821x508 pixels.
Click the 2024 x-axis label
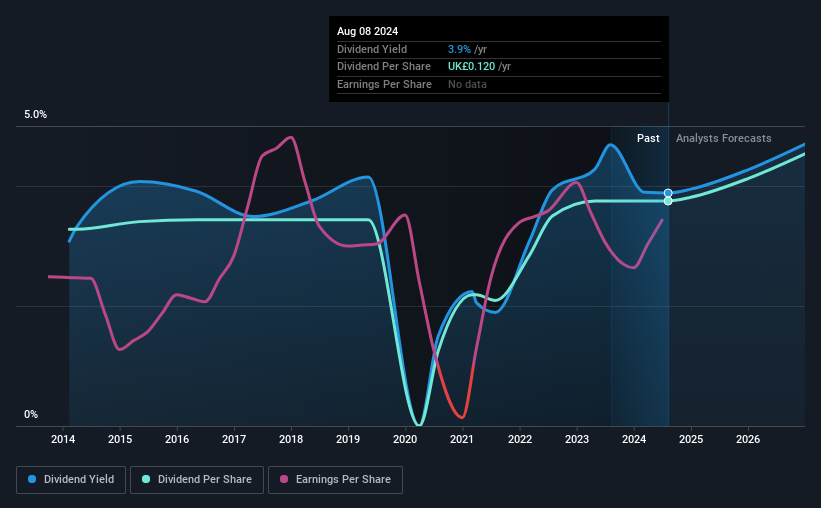point(634,439)
